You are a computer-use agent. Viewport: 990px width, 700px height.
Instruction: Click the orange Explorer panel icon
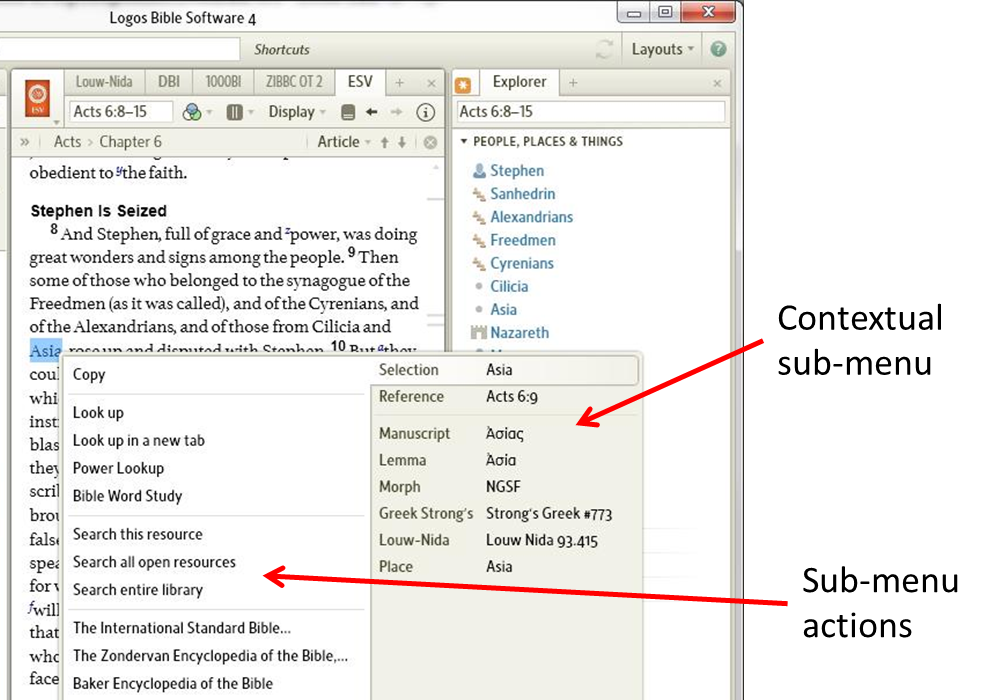tap(463, 84)
